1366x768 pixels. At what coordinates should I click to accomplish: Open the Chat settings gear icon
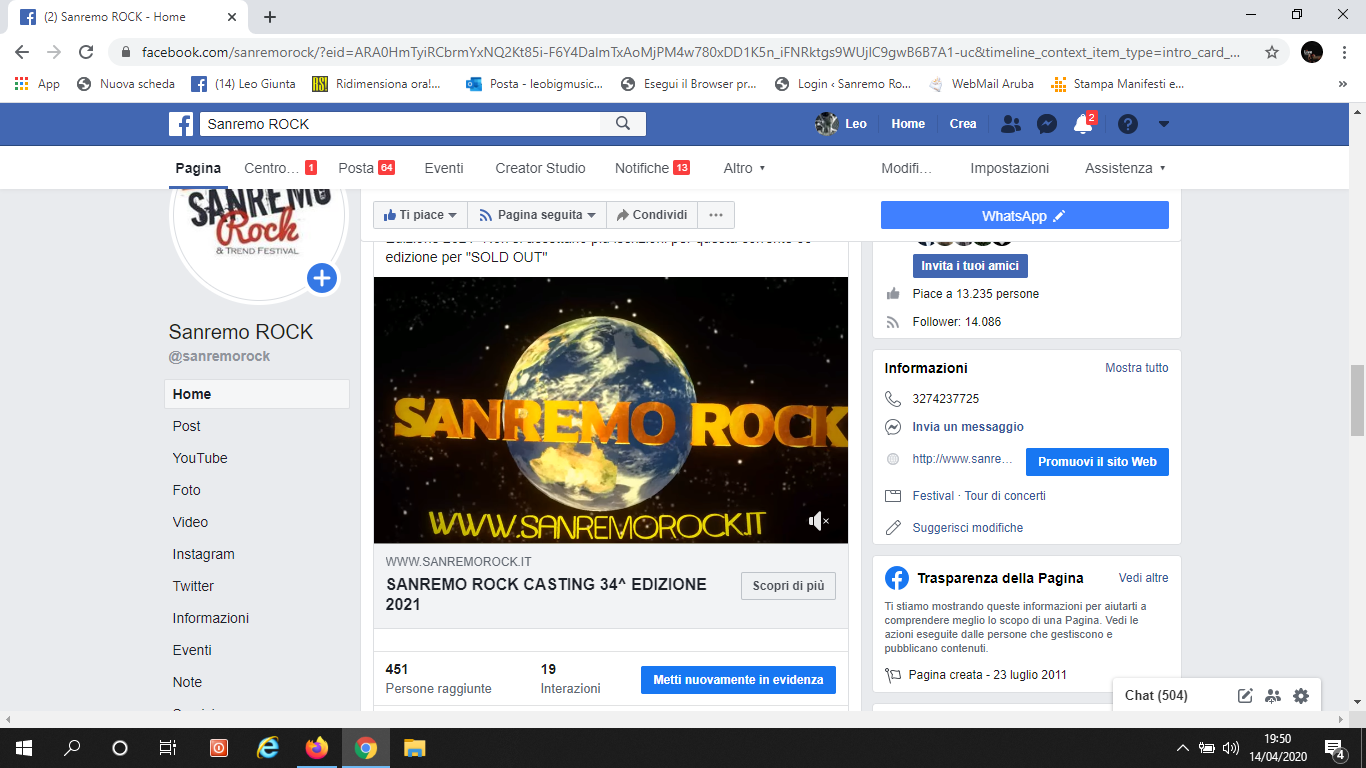pos(1300,696)
